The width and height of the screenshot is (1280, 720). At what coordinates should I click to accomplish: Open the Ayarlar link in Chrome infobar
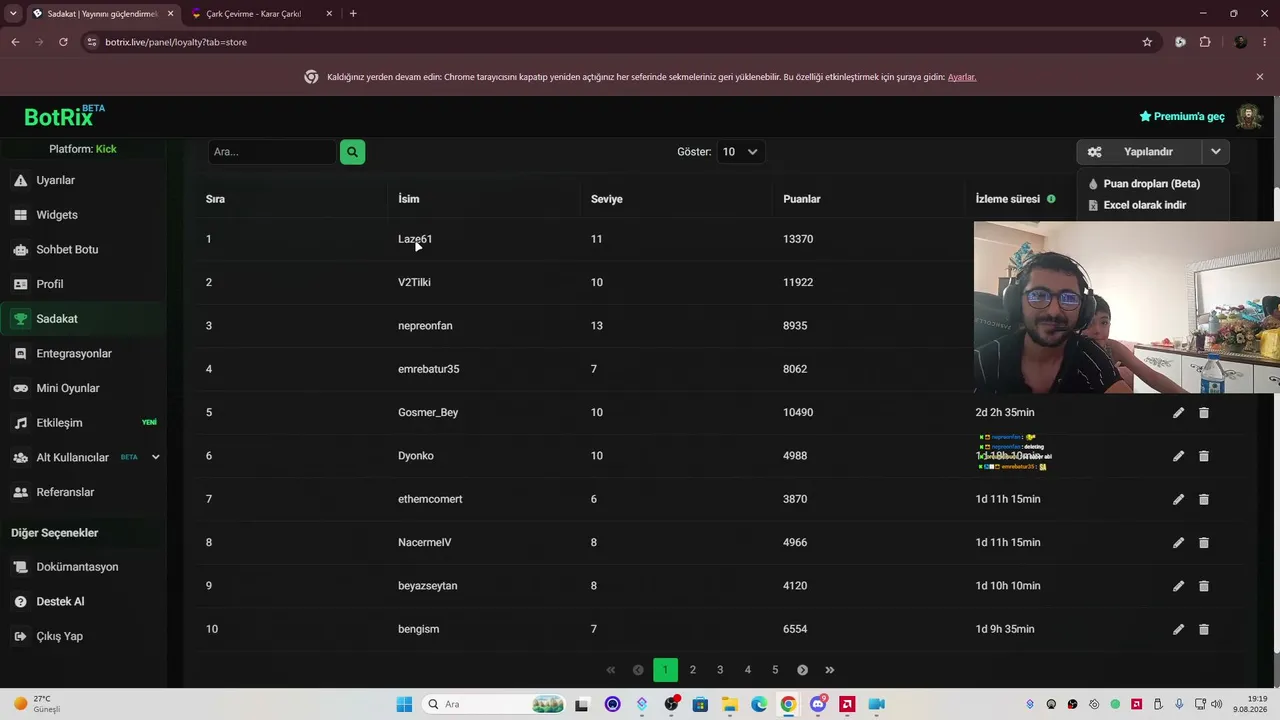click(x=962, y=77)
